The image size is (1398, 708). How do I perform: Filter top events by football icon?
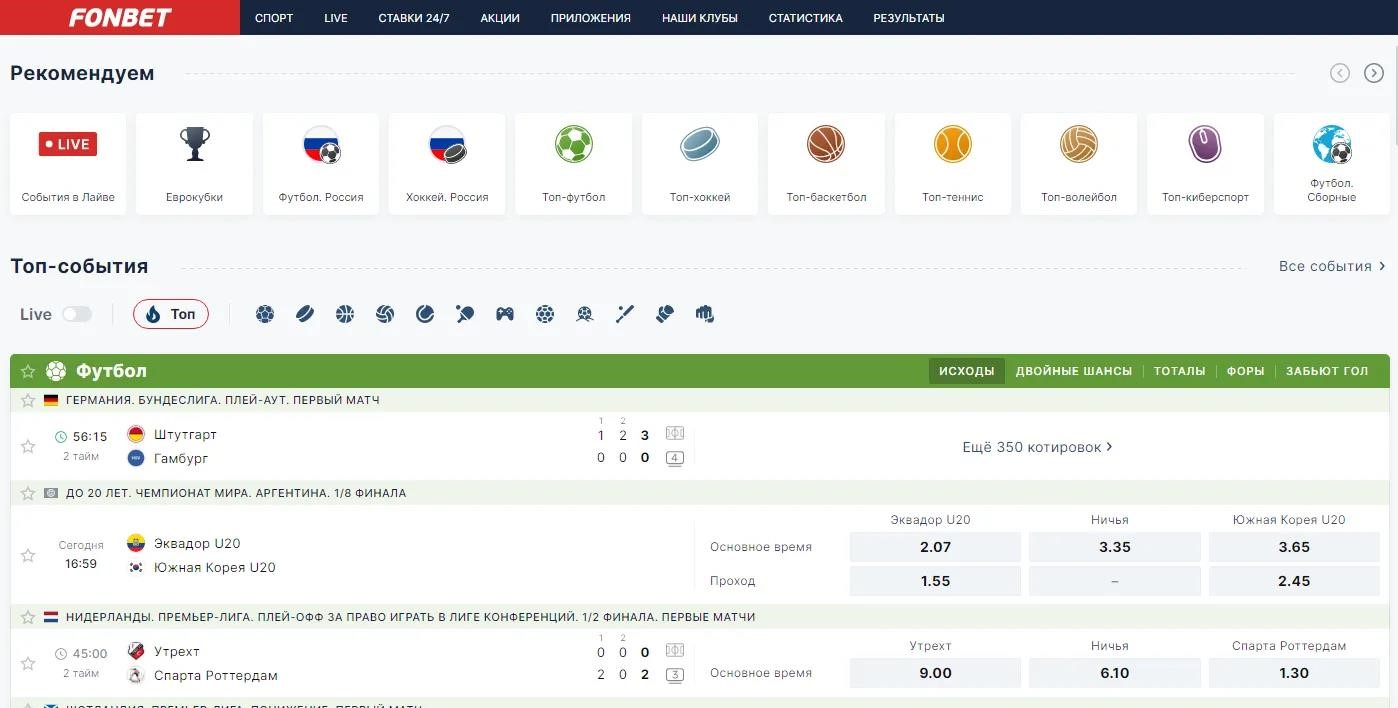(x=265, y=314)
